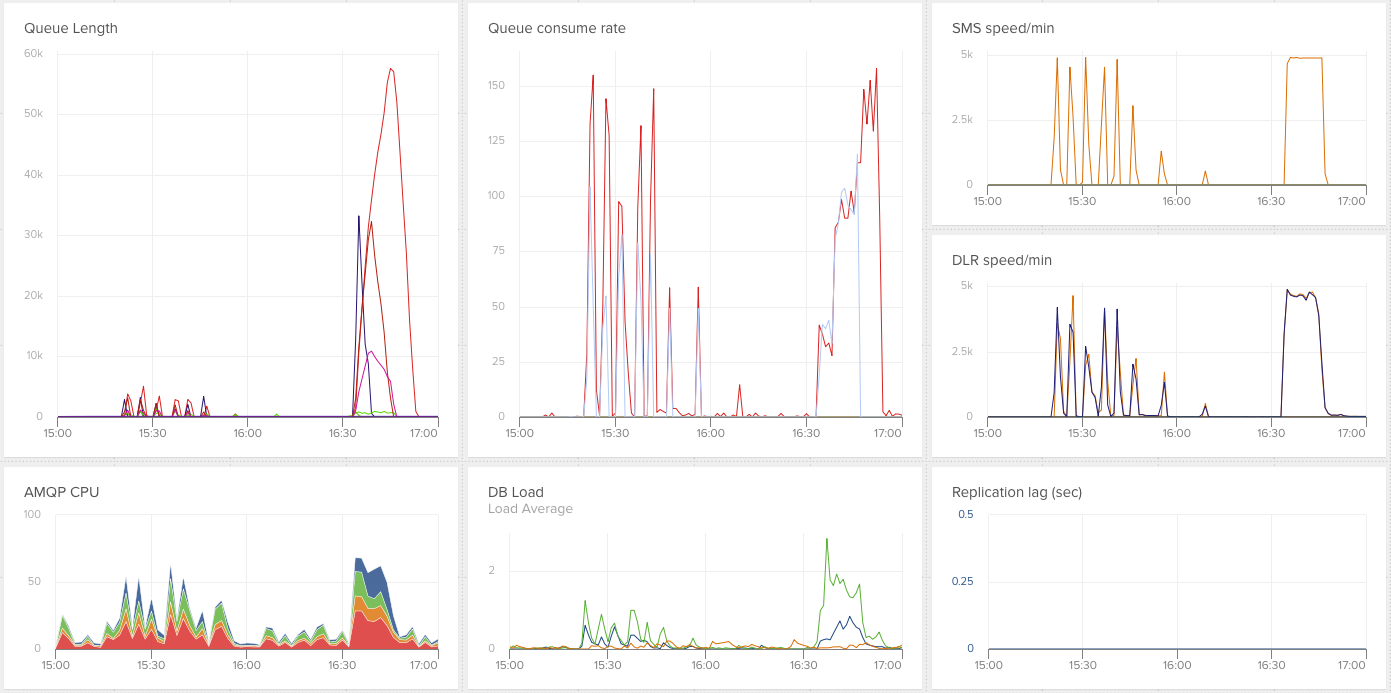Click the tall green peak in DB Load chart
Viewport: 1391px width, 693px height.
[x=827, y=540]
